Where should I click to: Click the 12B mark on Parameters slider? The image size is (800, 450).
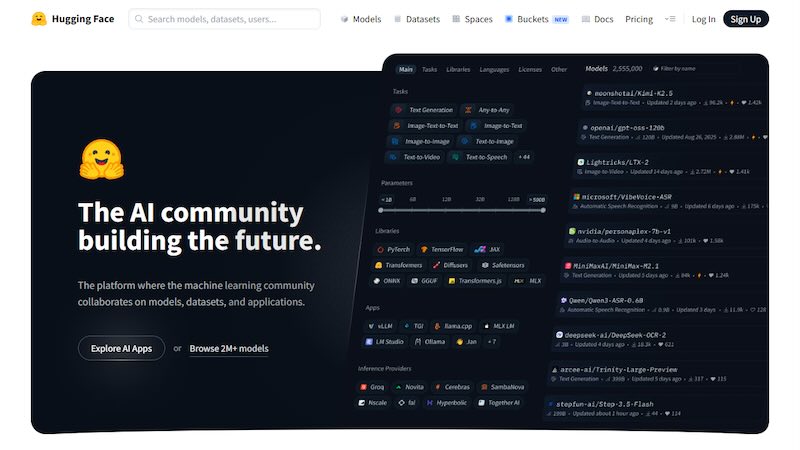pyautogui.click(x=446, y=199)
